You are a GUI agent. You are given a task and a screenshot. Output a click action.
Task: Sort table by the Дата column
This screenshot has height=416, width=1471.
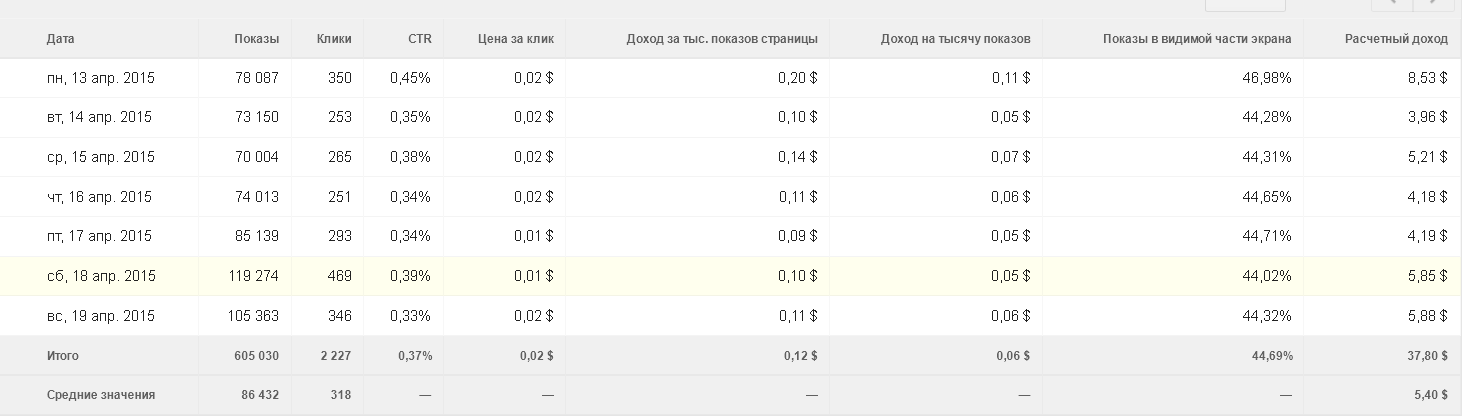pyautogui.click(x=61, y=39)
